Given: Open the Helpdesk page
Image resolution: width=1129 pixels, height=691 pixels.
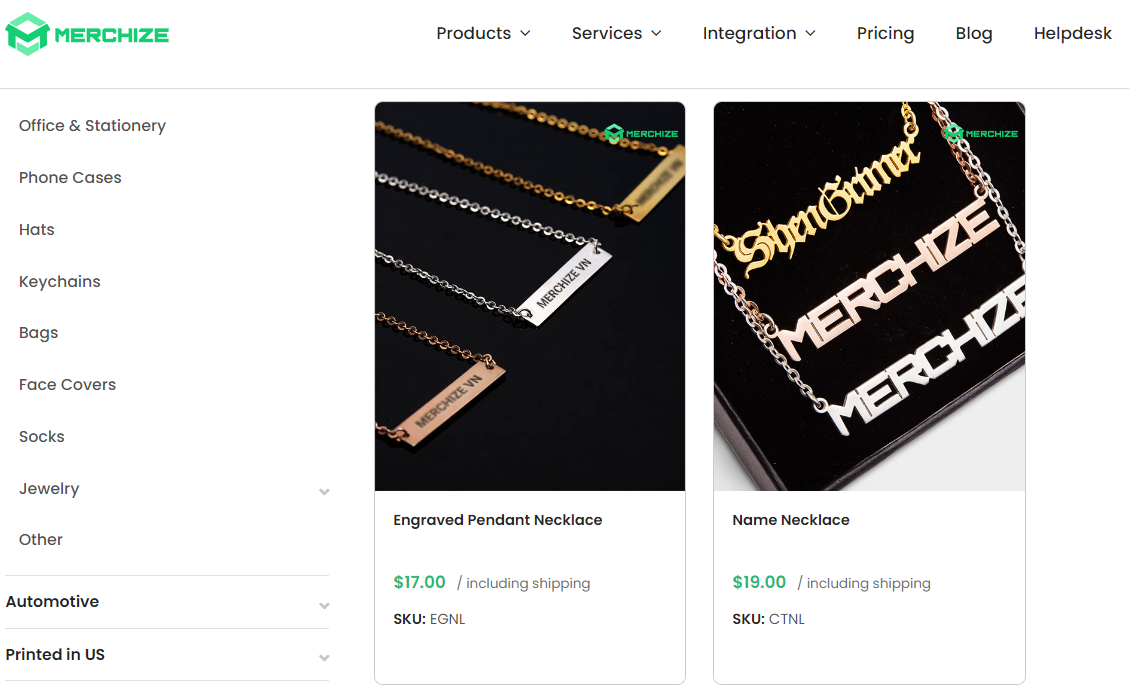Looking at the screenshot, I should tap(1072, 33).
